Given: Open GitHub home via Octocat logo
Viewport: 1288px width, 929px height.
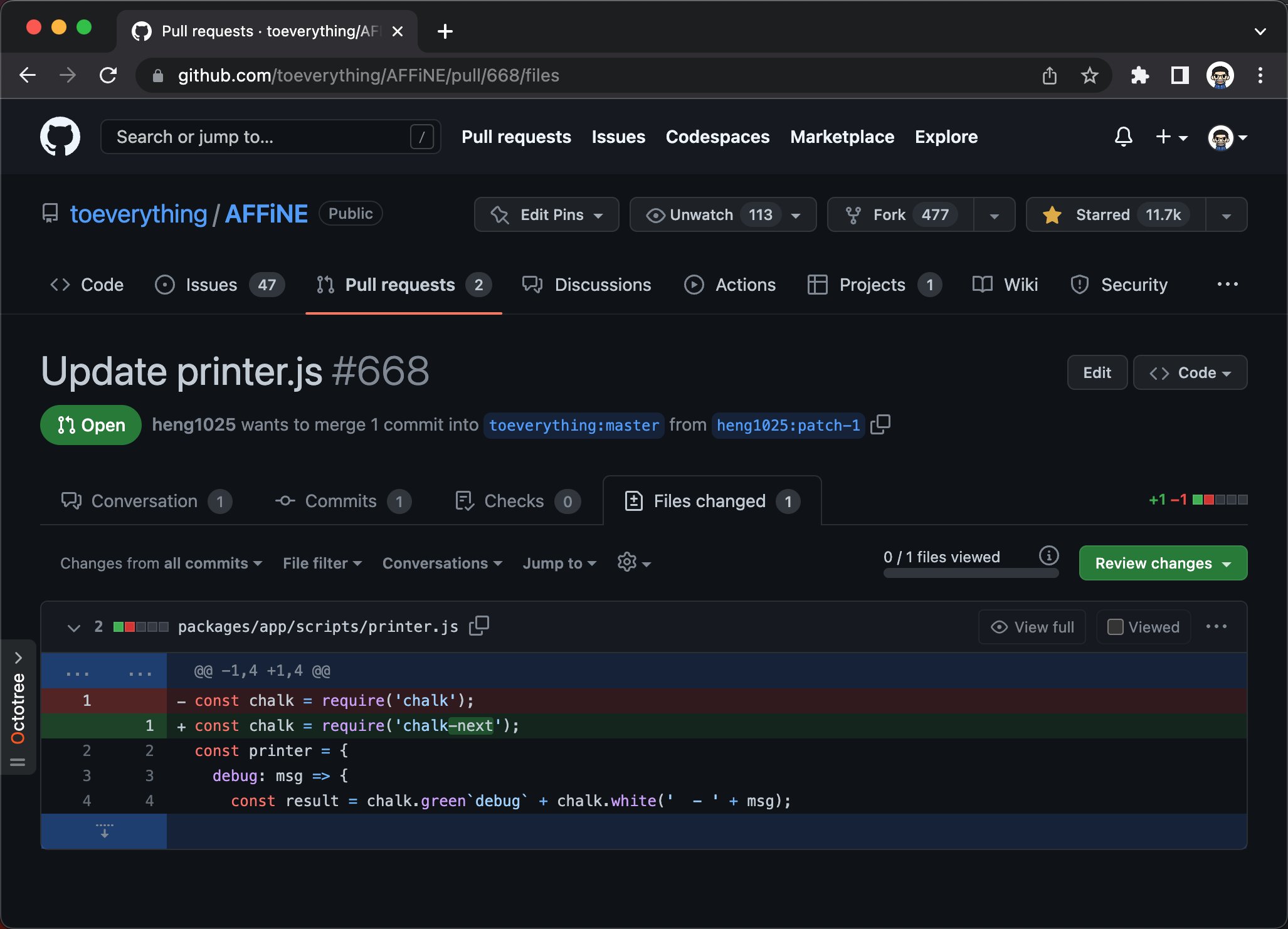Looking at the screenshot, I should [x=60, y=137].
